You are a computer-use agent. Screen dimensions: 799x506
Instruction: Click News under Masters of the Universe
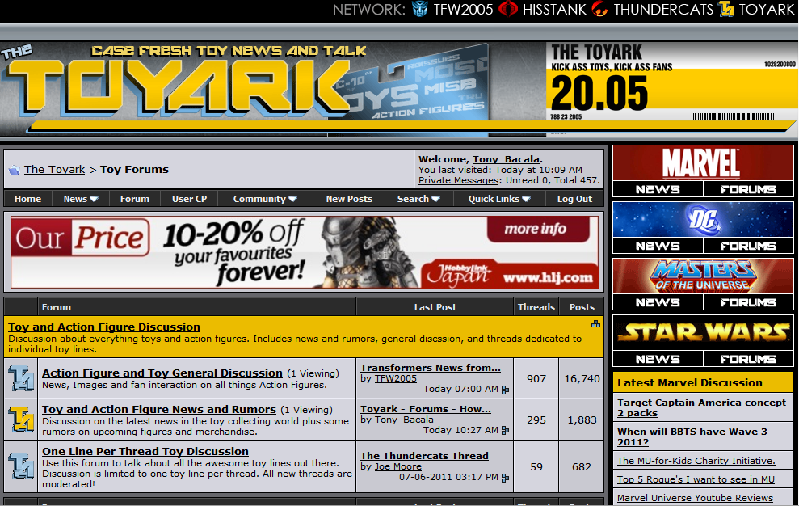coord(657,302)
